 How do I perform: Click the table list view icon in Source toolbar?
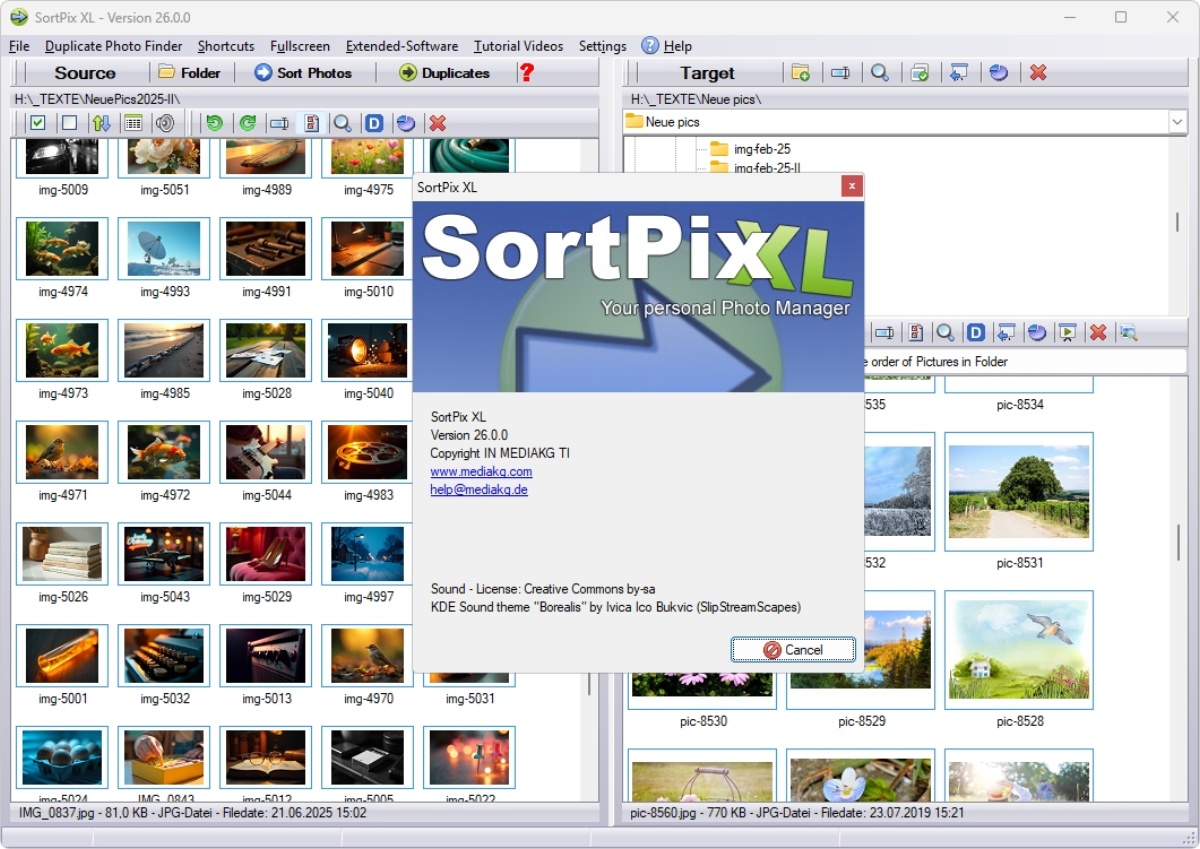pos(132,123)
